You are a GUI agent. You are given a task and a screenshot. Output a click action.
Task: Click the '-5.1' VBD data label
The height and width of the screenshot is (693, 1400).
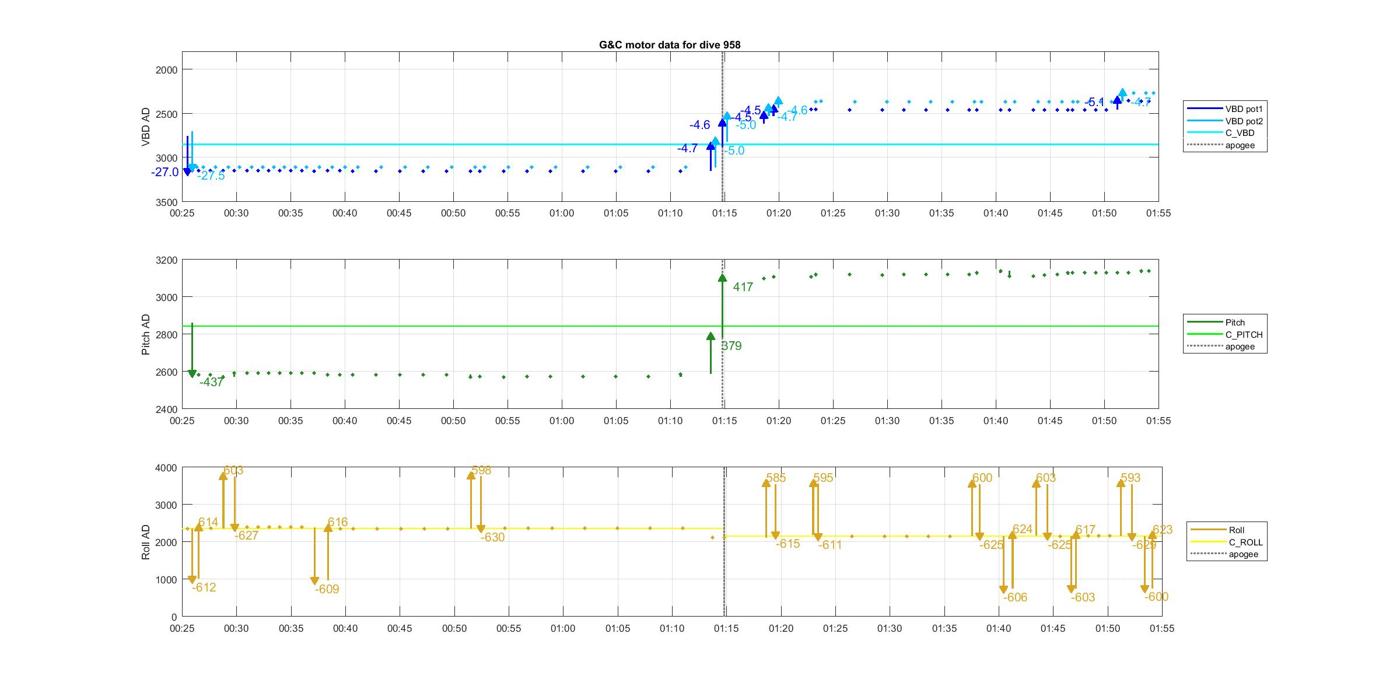(1095, 102)
